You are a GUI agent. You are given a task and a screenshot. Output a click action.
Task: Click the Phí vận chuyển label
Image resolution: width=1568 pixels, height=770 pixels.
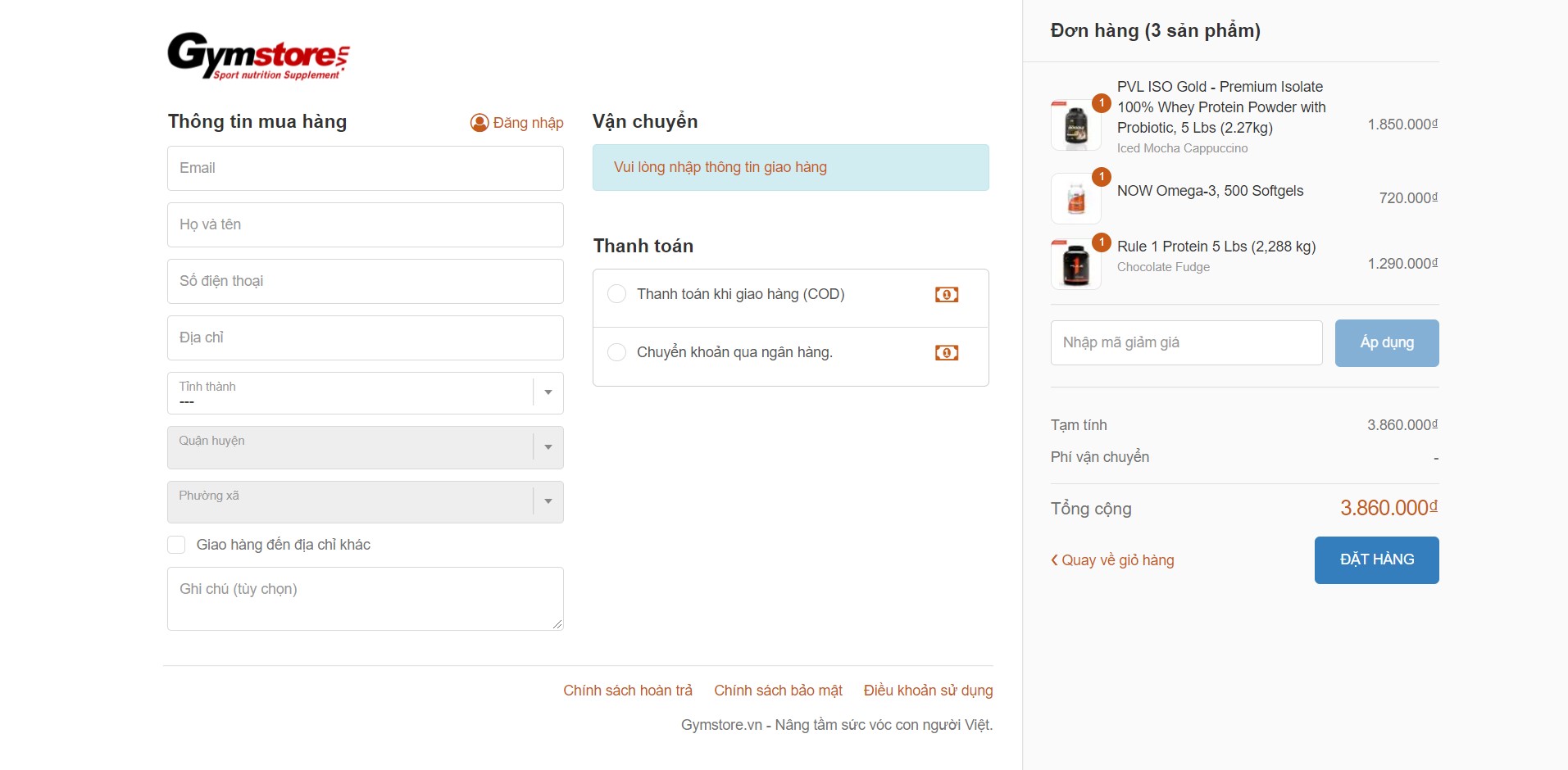(x=1100, y=457)
